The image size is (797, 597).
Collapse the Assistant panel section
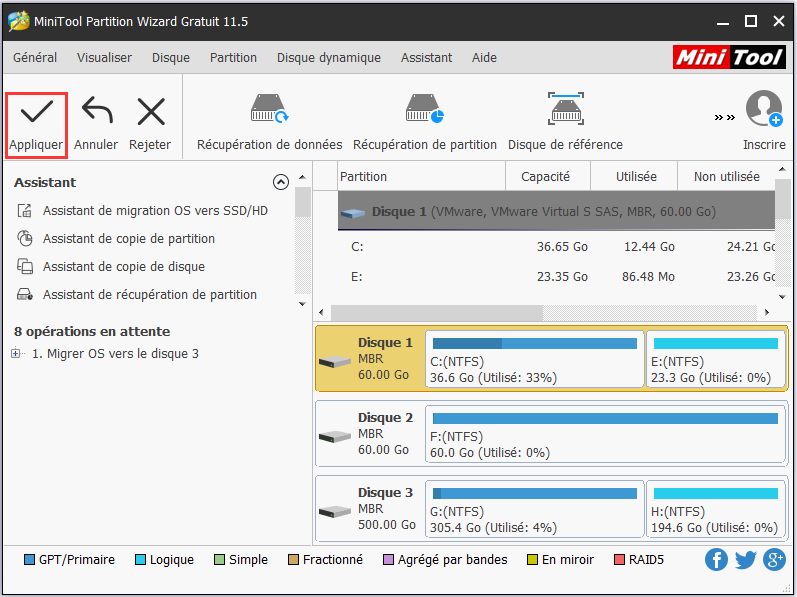(x=281, y=182)
